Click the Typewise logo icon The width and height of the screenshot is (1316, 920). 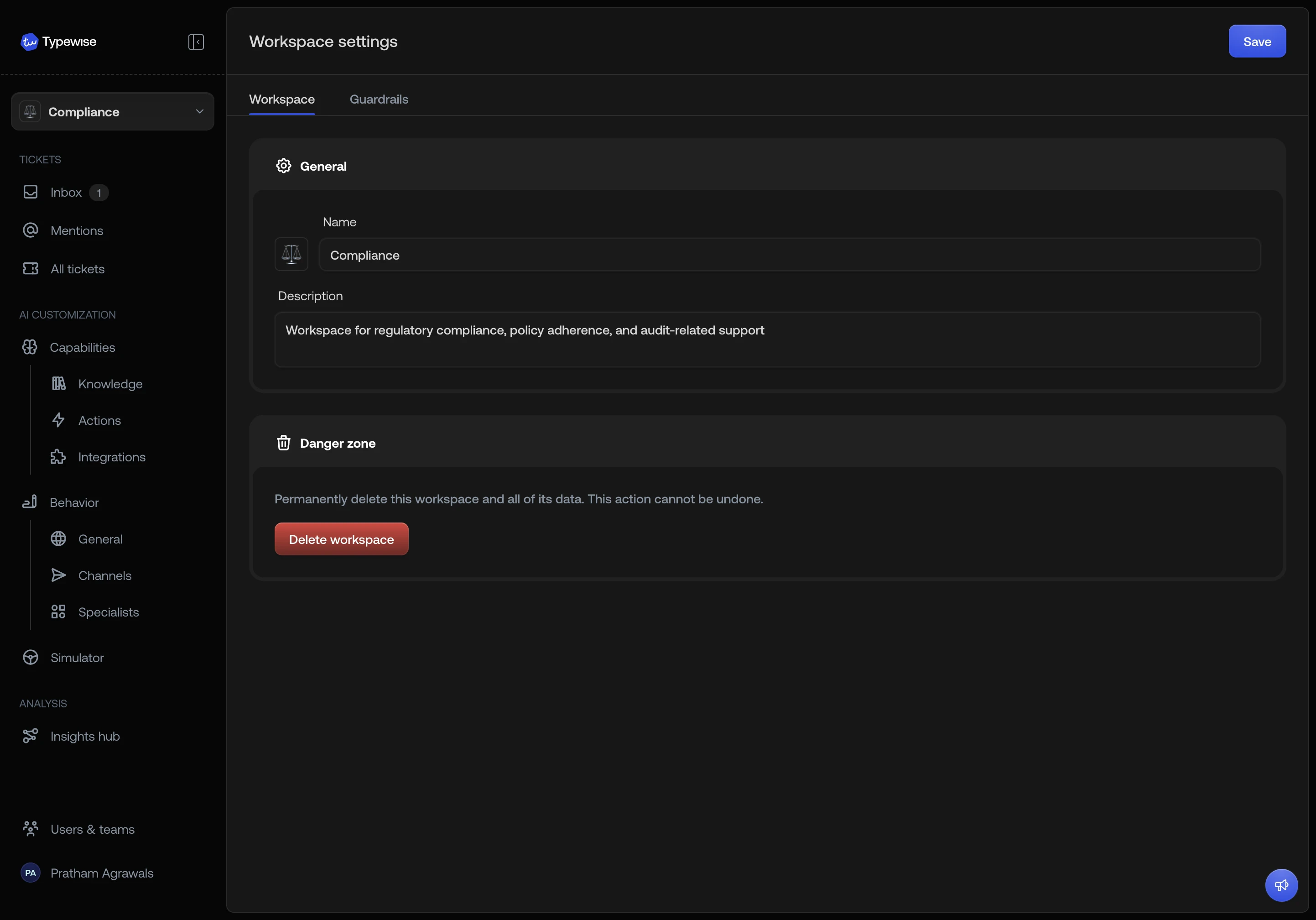pos(29,41)
